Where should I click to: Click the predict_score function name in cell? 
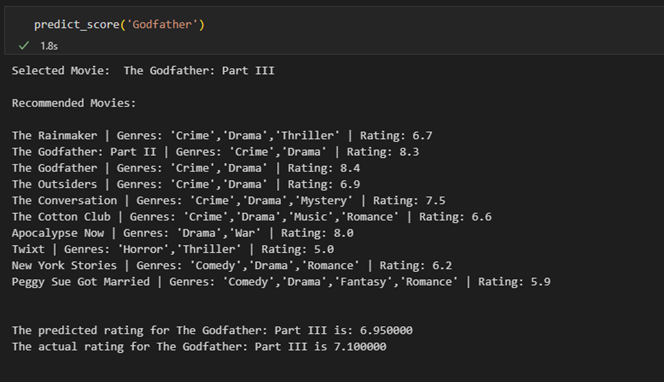pyautogui.click(x=77, y=25)
